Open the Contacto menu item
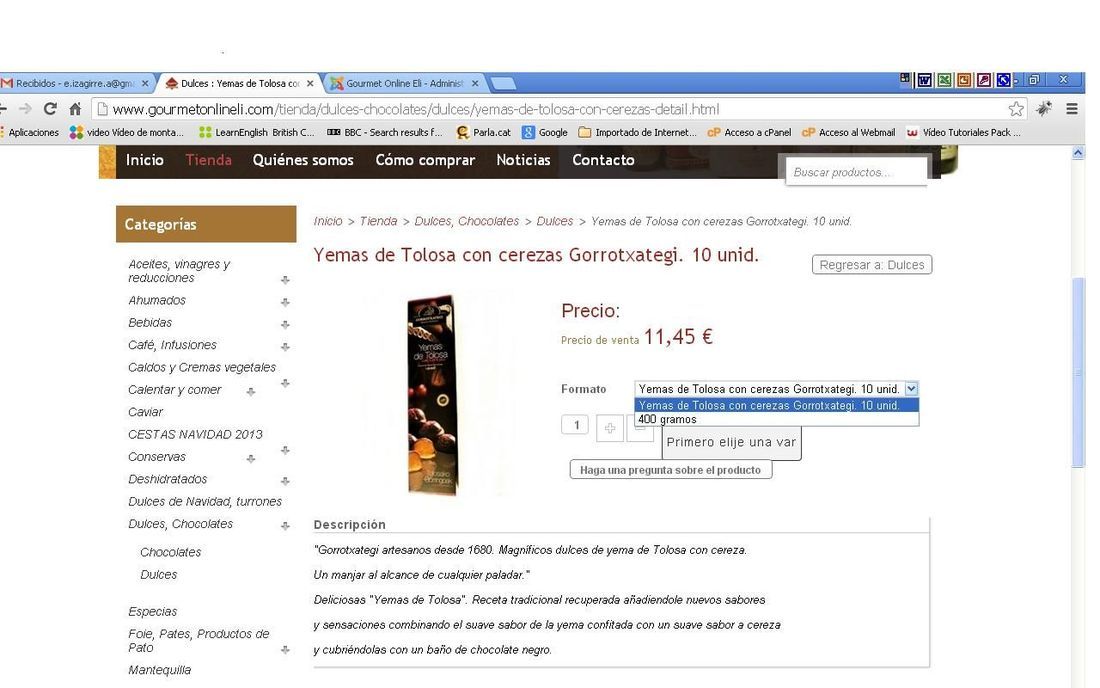Viewport: 1100px width, 688px height. point(603,160)
